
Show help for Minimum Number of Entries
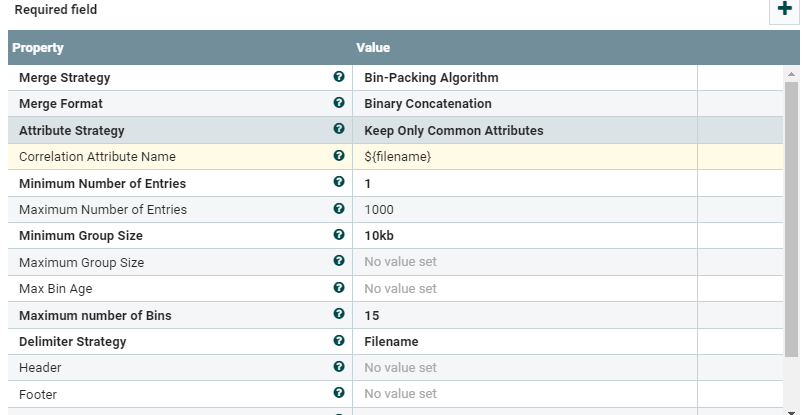pyautogui.click(x=339, y=183)
